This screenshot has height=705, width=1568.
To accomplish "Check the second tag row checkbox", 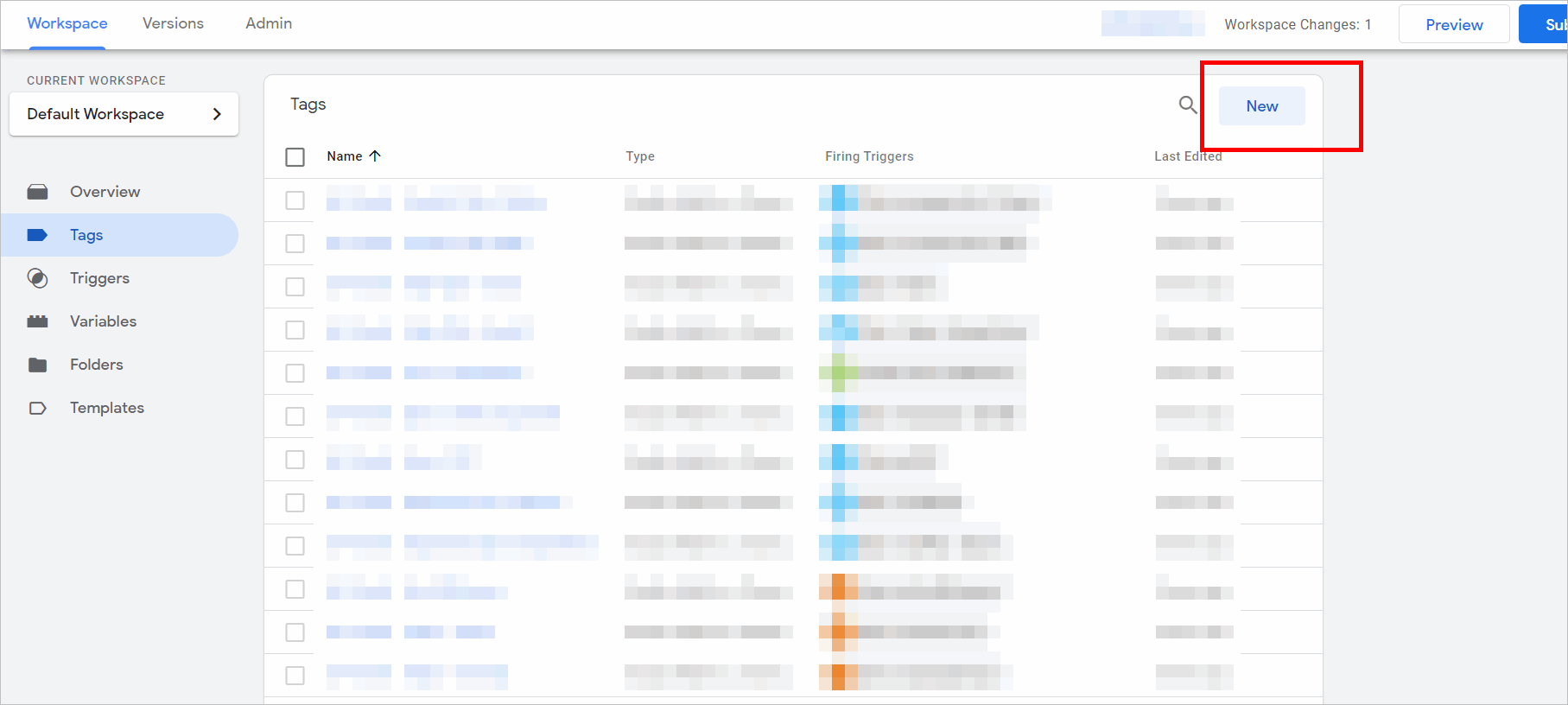I will 295,244.
